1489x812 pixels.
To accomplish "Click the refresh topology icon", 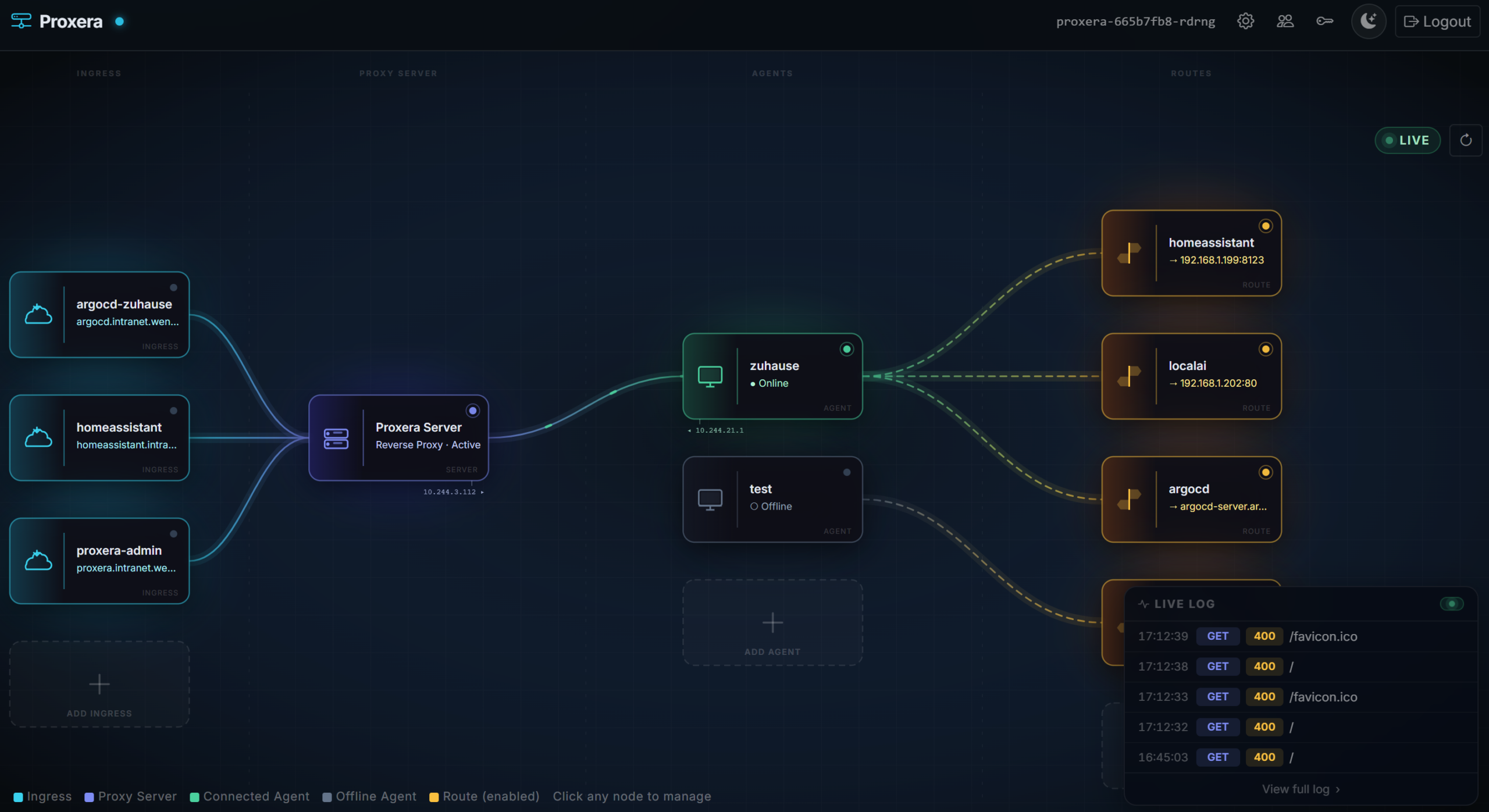I will point(1466,140).
